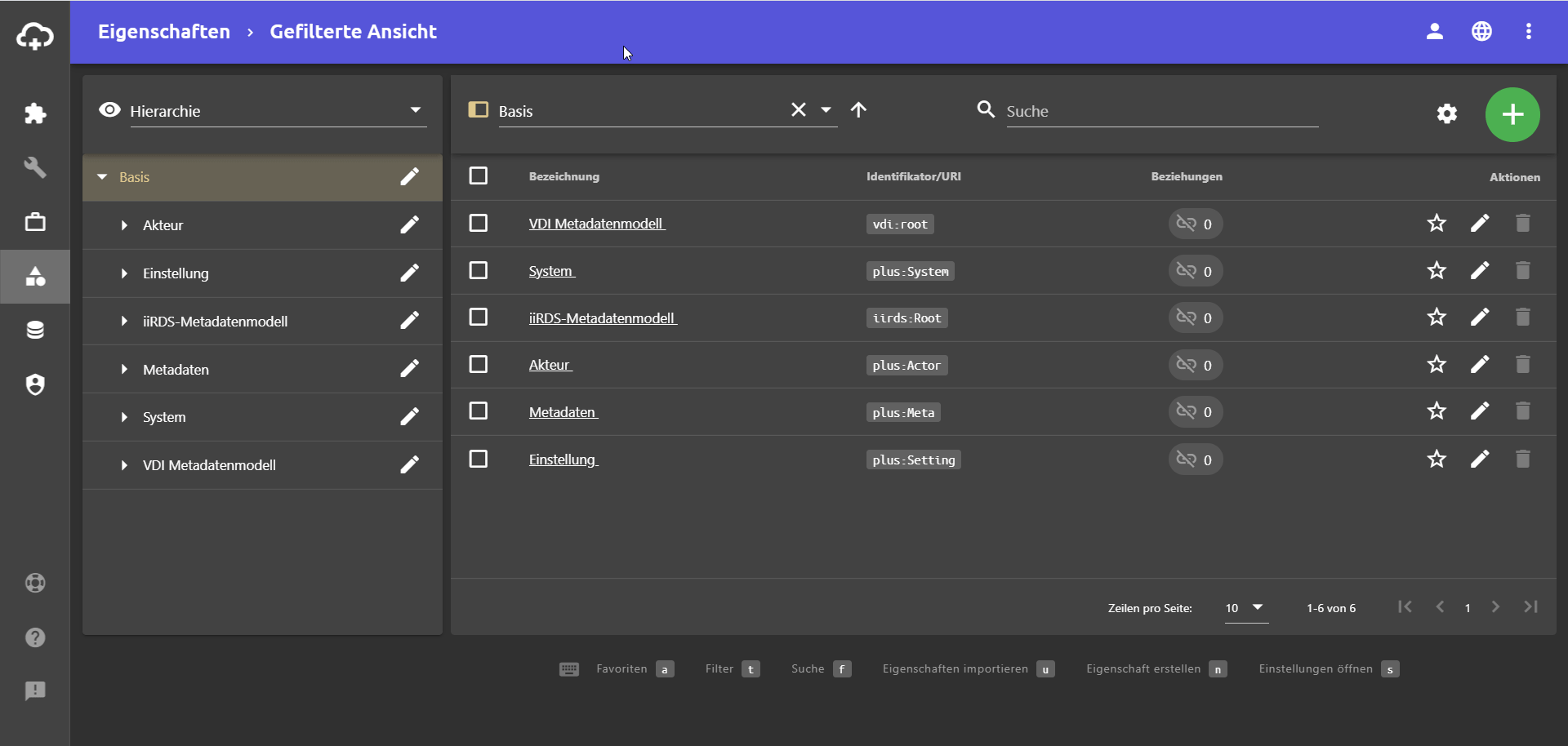Click the cloud logo icon in sidebar
The image size is (1568, 746).
35,36
